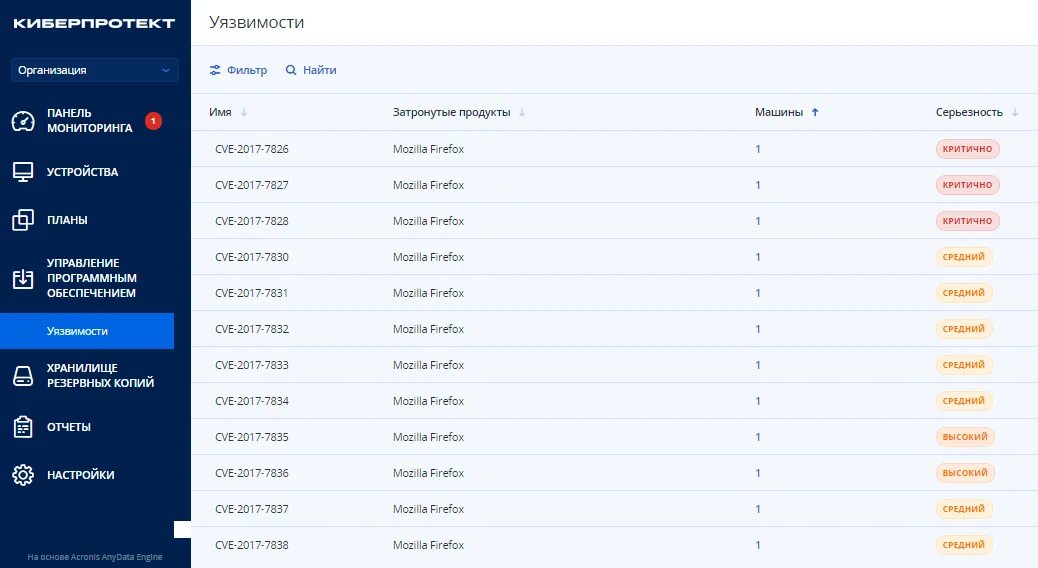Image resolution: width=1038 pixels, height=568 pixels.
Task: Select row CVE-2017-7834
Action: tap(614, 401)
